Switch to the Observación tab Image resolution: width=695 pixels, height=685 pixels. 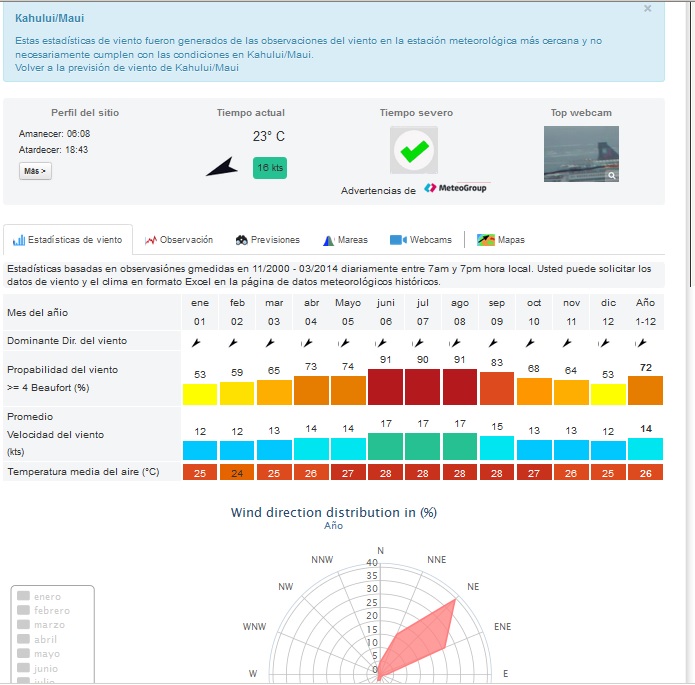pyautogui.click(x=179, y=240)
